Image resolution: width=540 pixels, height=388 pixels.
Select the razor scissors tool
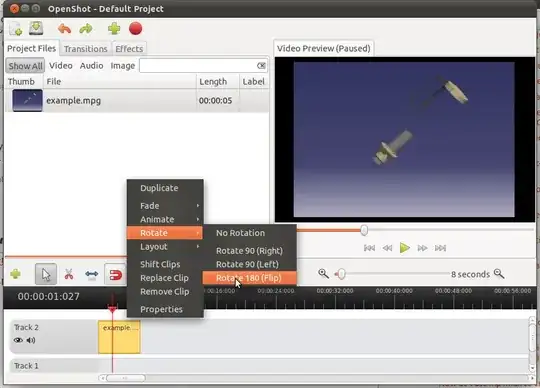(x=69, y=274)
